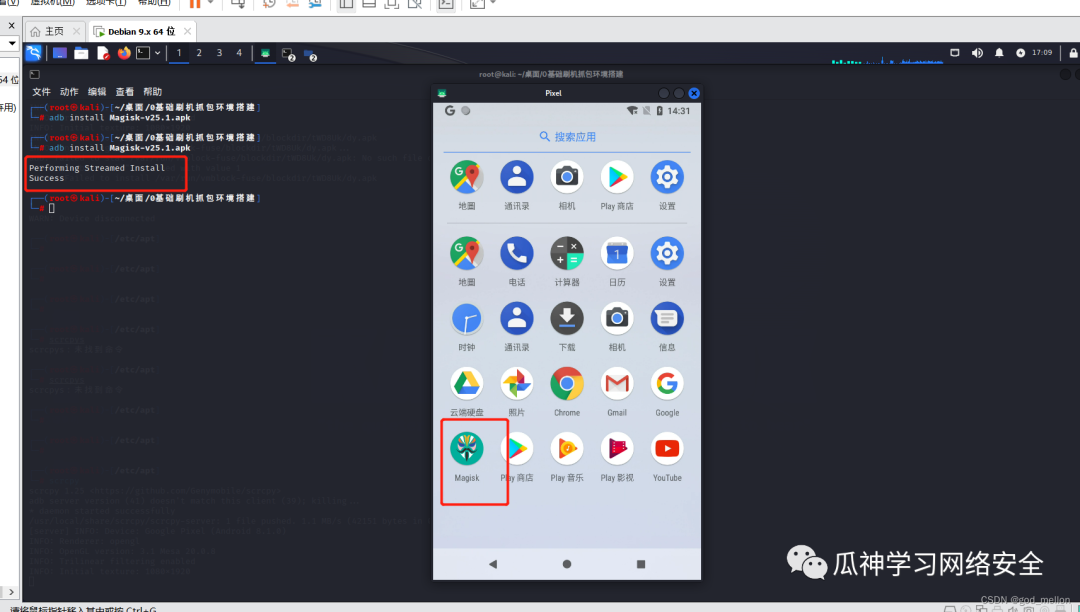Tap the Android home navigation button
Screen dimensions: 1080x612
click(567, 564)
